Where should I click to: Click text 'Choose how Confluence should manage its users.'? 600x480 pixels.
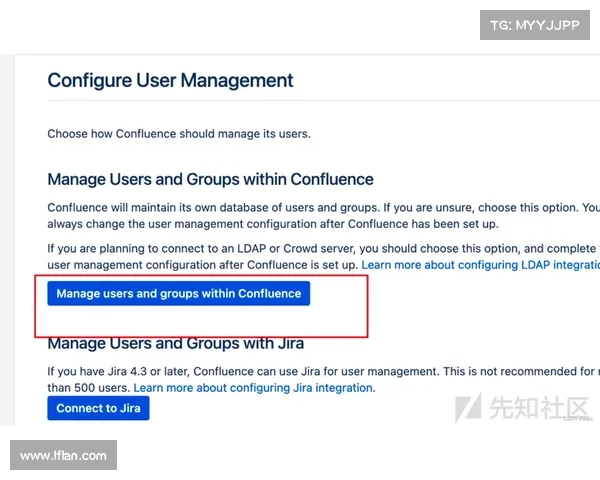click(x=179, y=134)
